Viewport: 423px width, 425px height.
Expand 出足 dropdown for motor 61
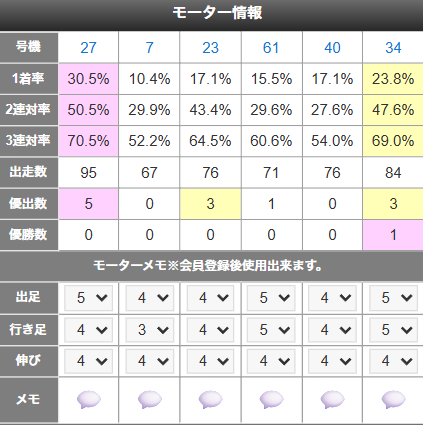[x=271, y=298]
